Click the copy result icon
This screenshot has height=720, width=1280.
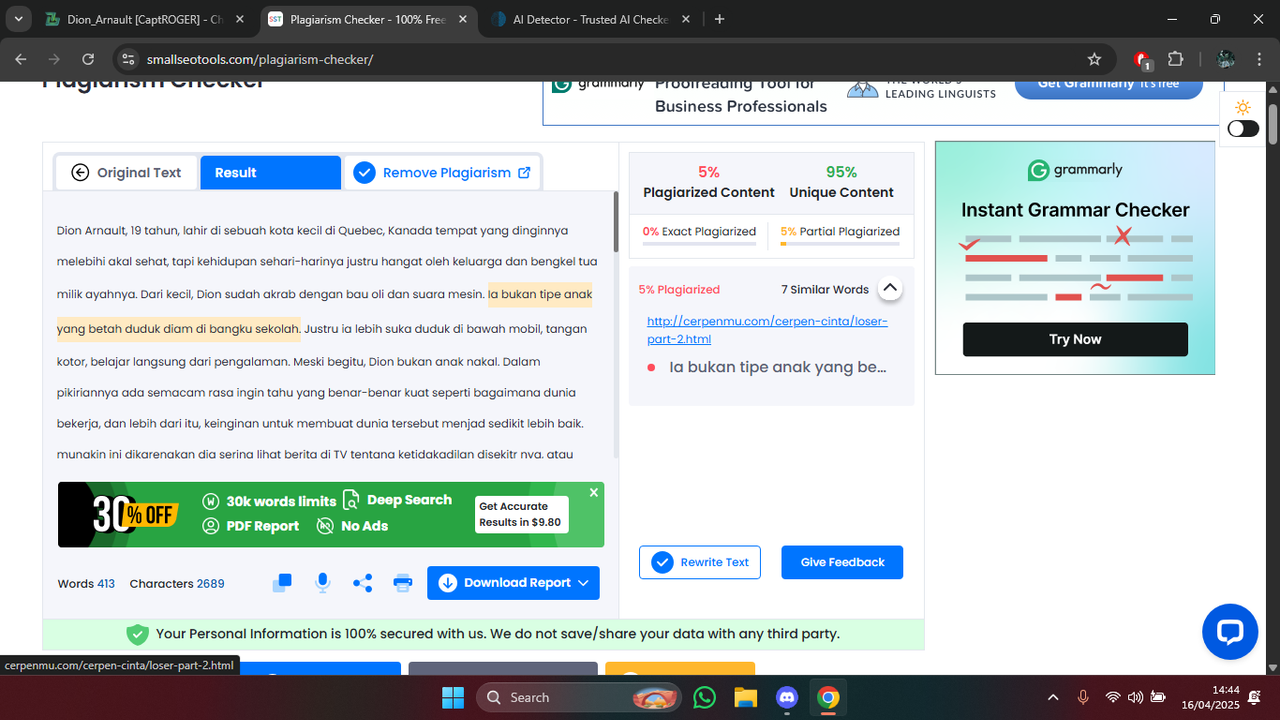coord(282,583)
